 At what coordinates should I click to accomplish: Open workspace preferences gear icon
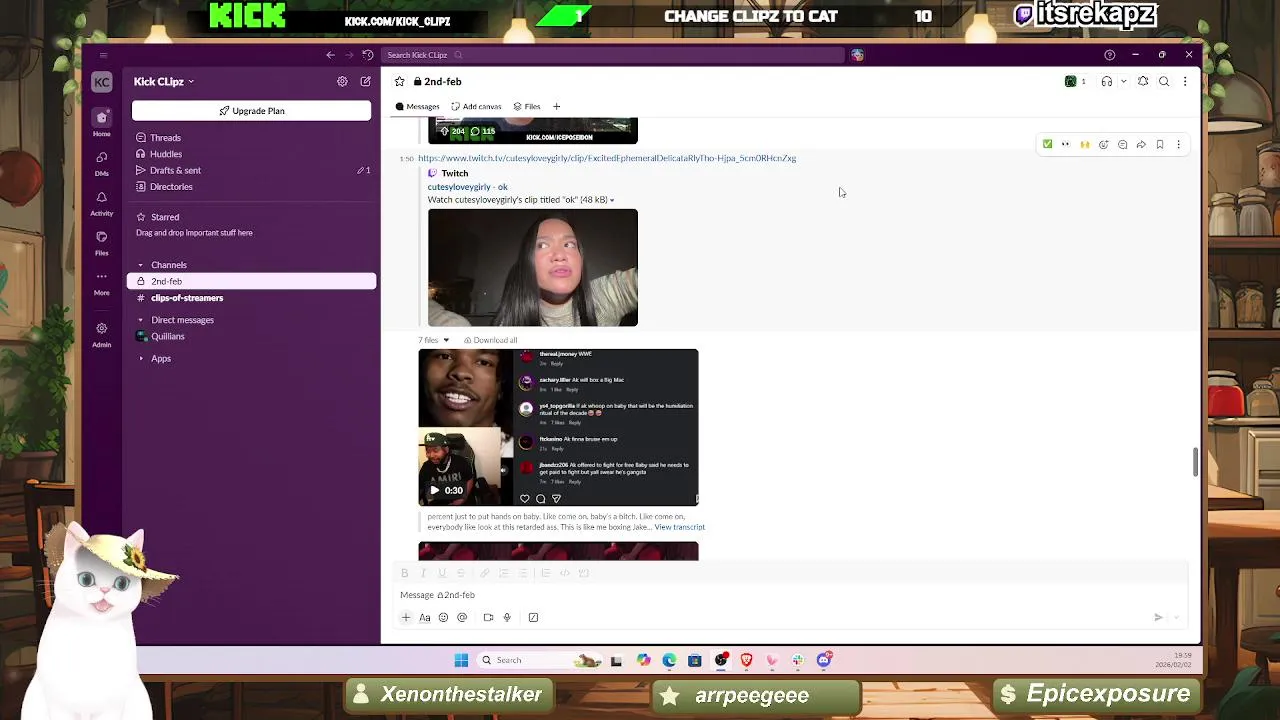342,81
